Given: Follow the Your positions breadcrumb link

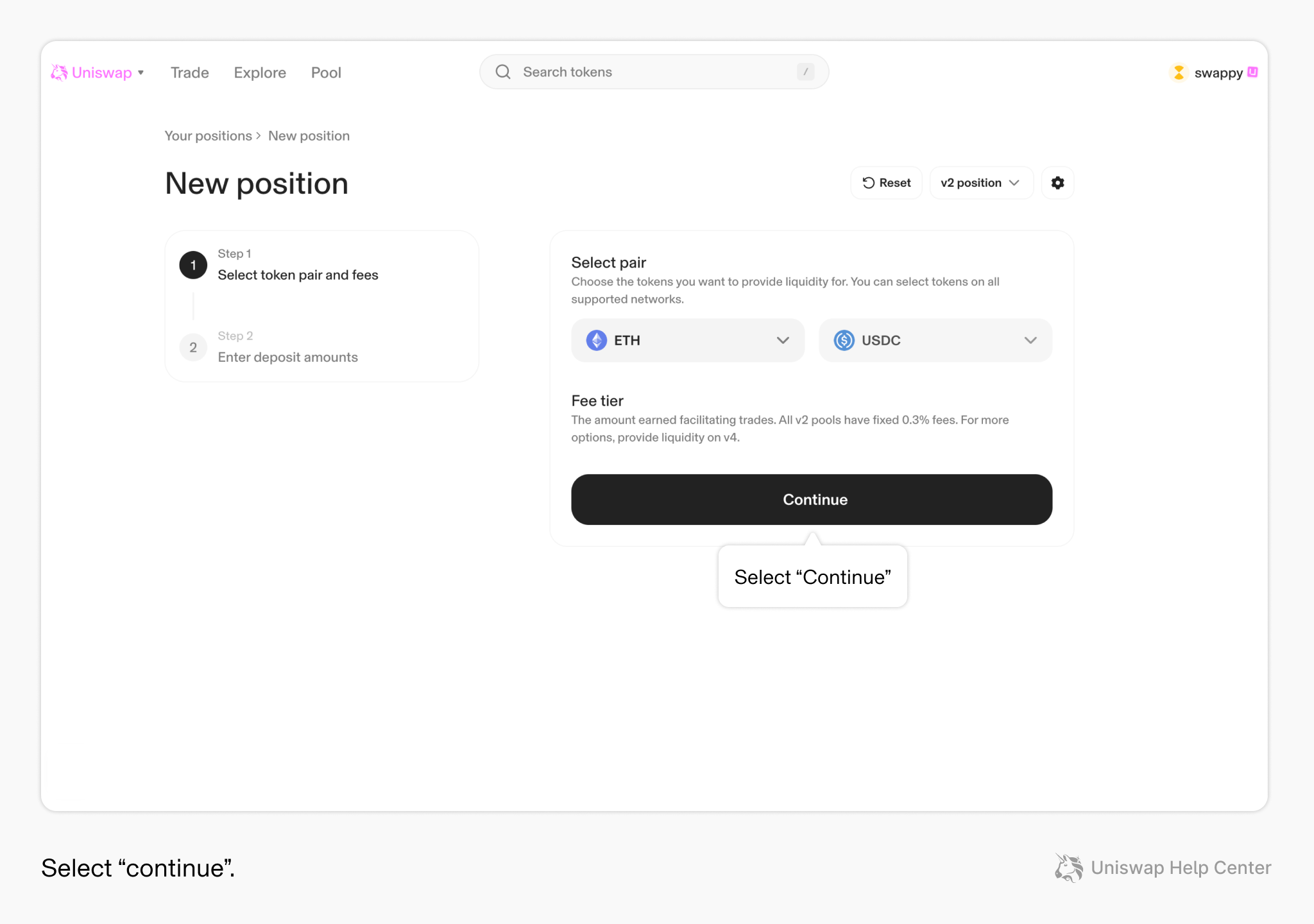Looking at the screenshot, I should (x=208, y=136).
